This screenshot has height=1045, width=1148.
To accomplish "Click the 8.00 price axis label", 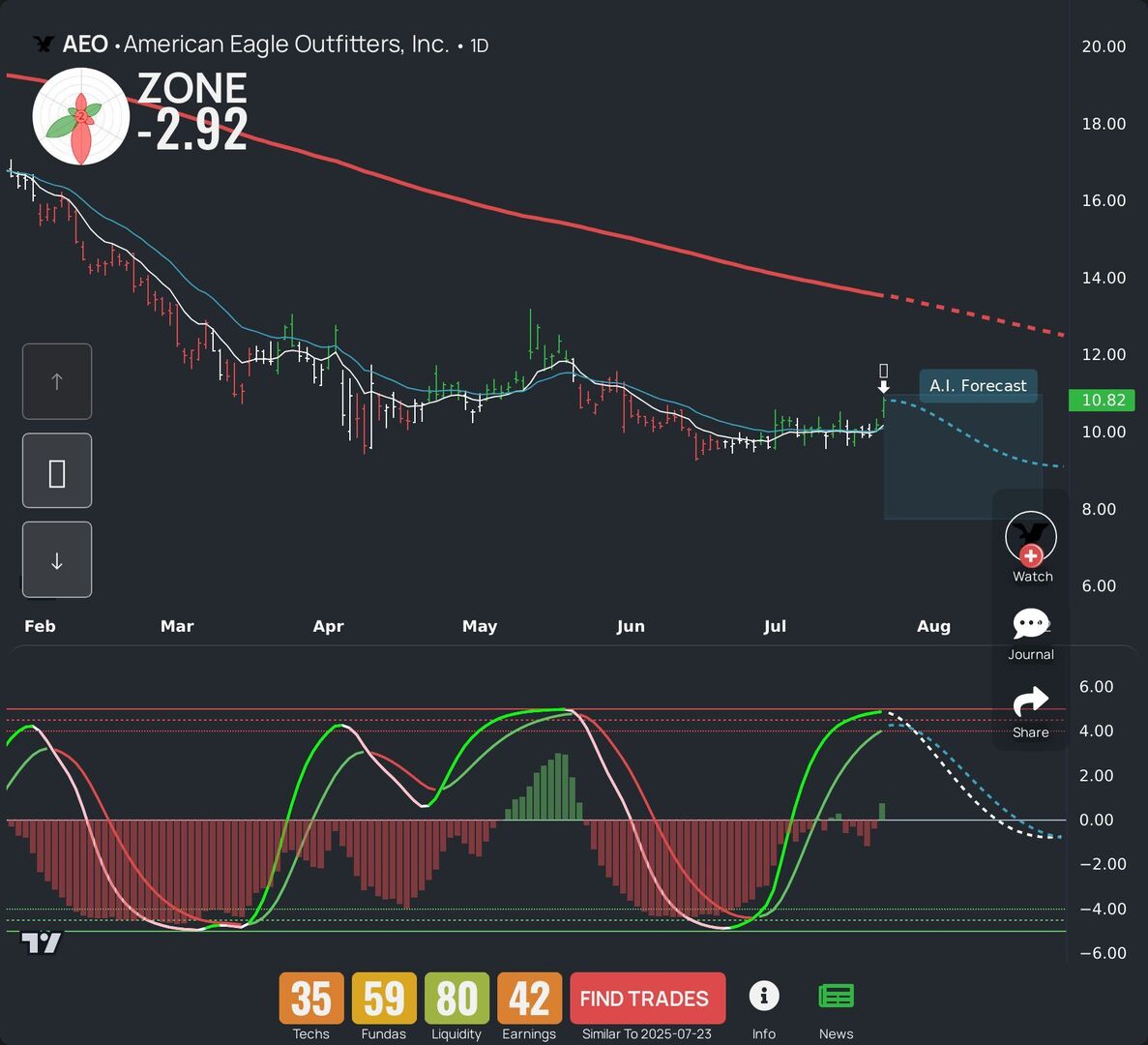I will [1099, 509].
